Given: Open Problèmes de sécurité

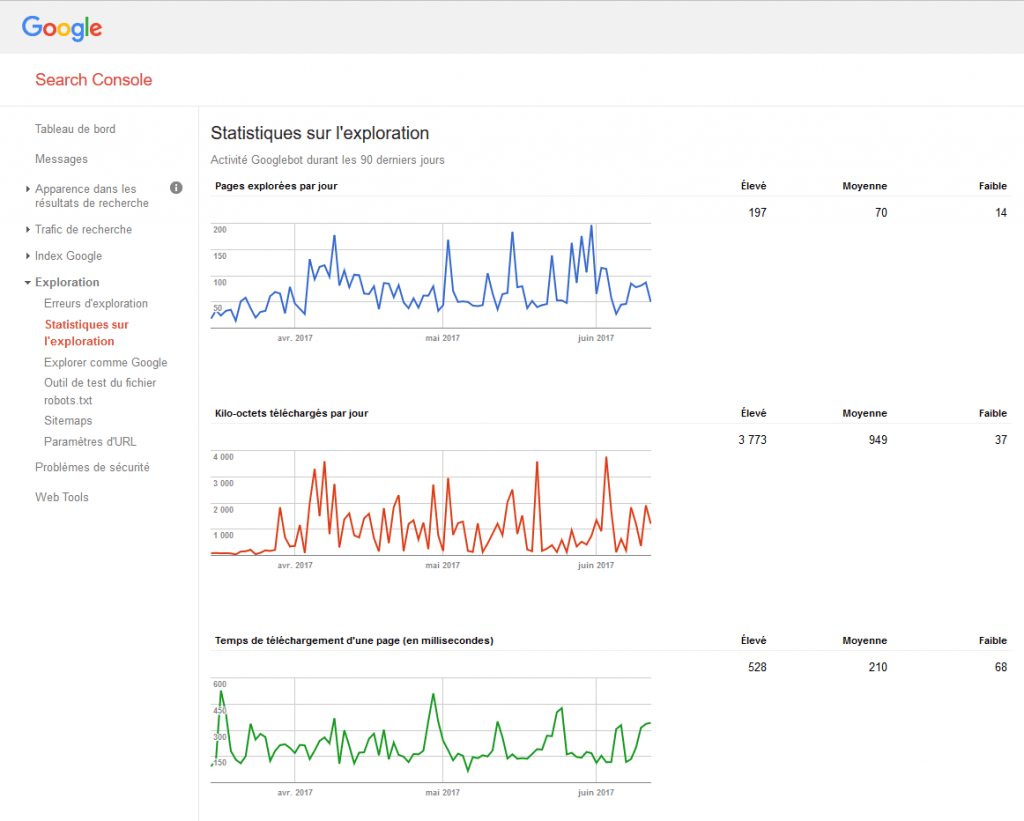Looking at the screenshot, I should (x=92, y=467).
